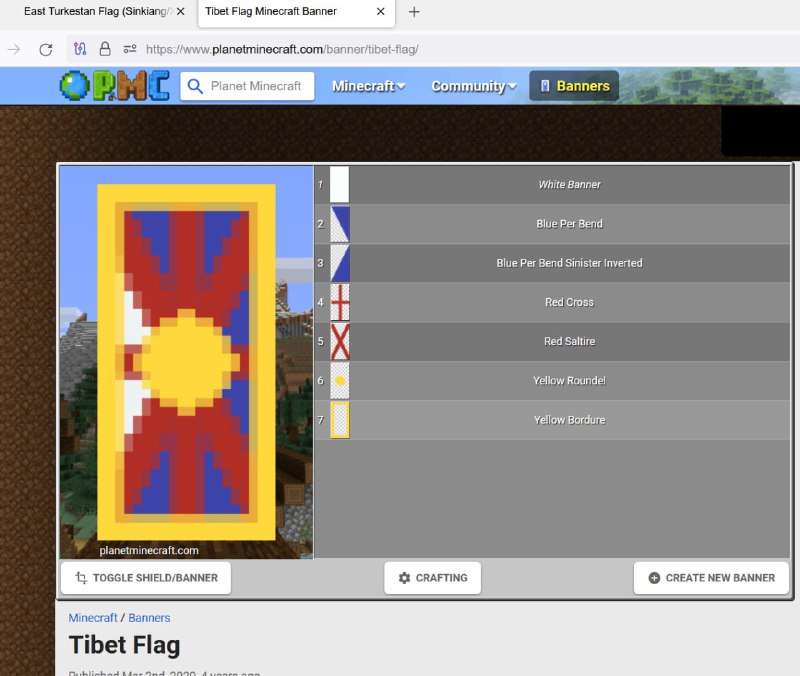Click the White Banner color swatch
The height and width of the screenshot is (676, 800).
[340, 185]
